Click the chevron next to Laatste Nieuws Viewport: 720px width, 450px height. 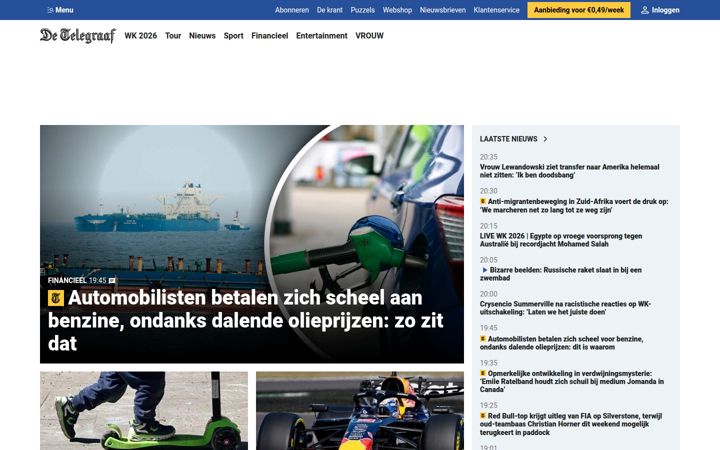[x=545, y=139]
